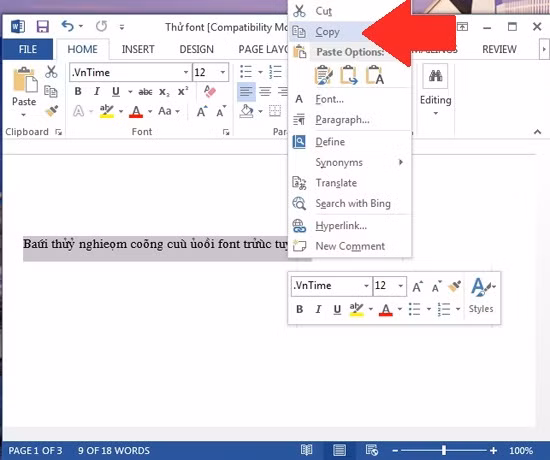Image resolution: width=550 pixels, height=460 pixels.
Task: Toggle Strikethrough in the ribbon
Action: click(x=145, y=92)
